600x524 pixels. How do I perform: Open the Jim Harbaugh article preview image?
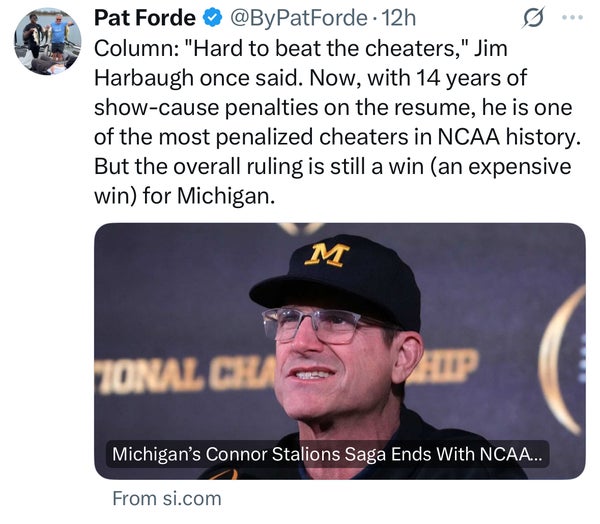[x=340, y=351]
